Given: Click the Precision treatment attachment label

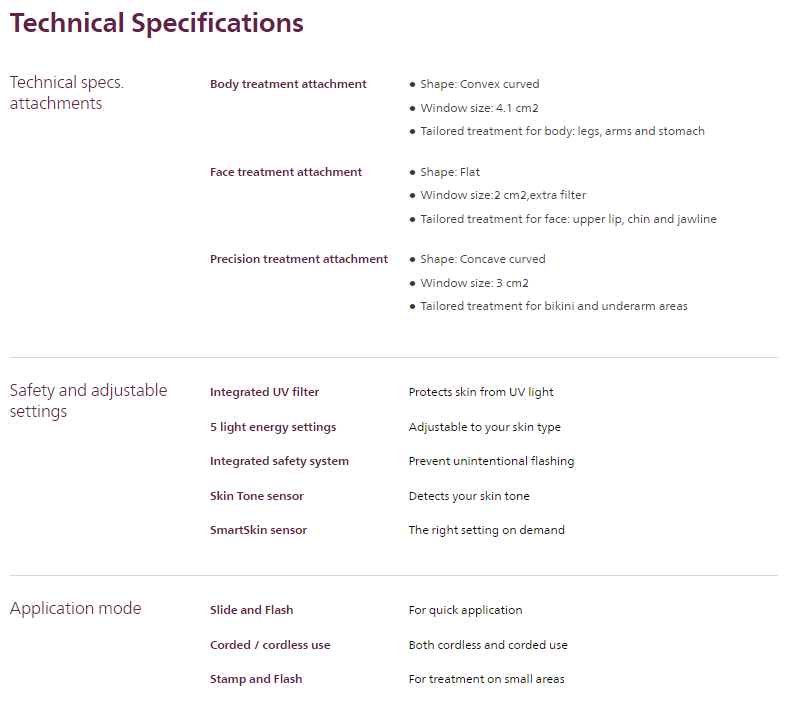Looking at the screenshot, I should click(299, 259).
